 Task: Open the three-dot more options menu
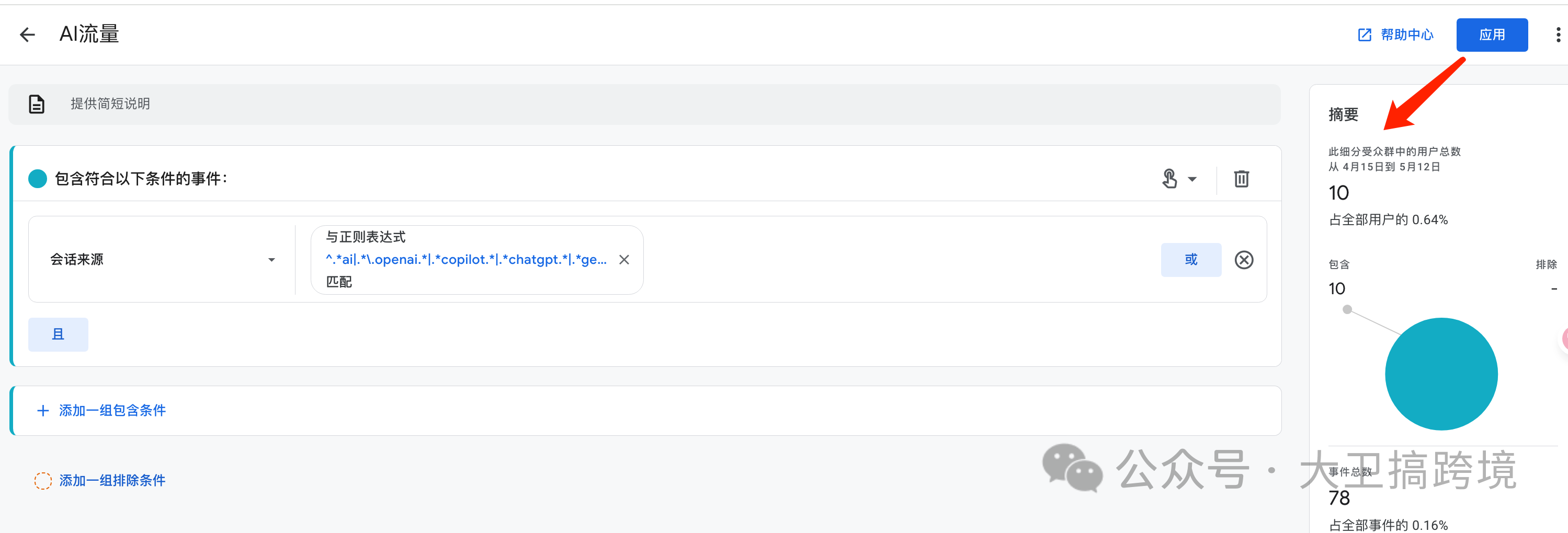tap(1558, 34)
